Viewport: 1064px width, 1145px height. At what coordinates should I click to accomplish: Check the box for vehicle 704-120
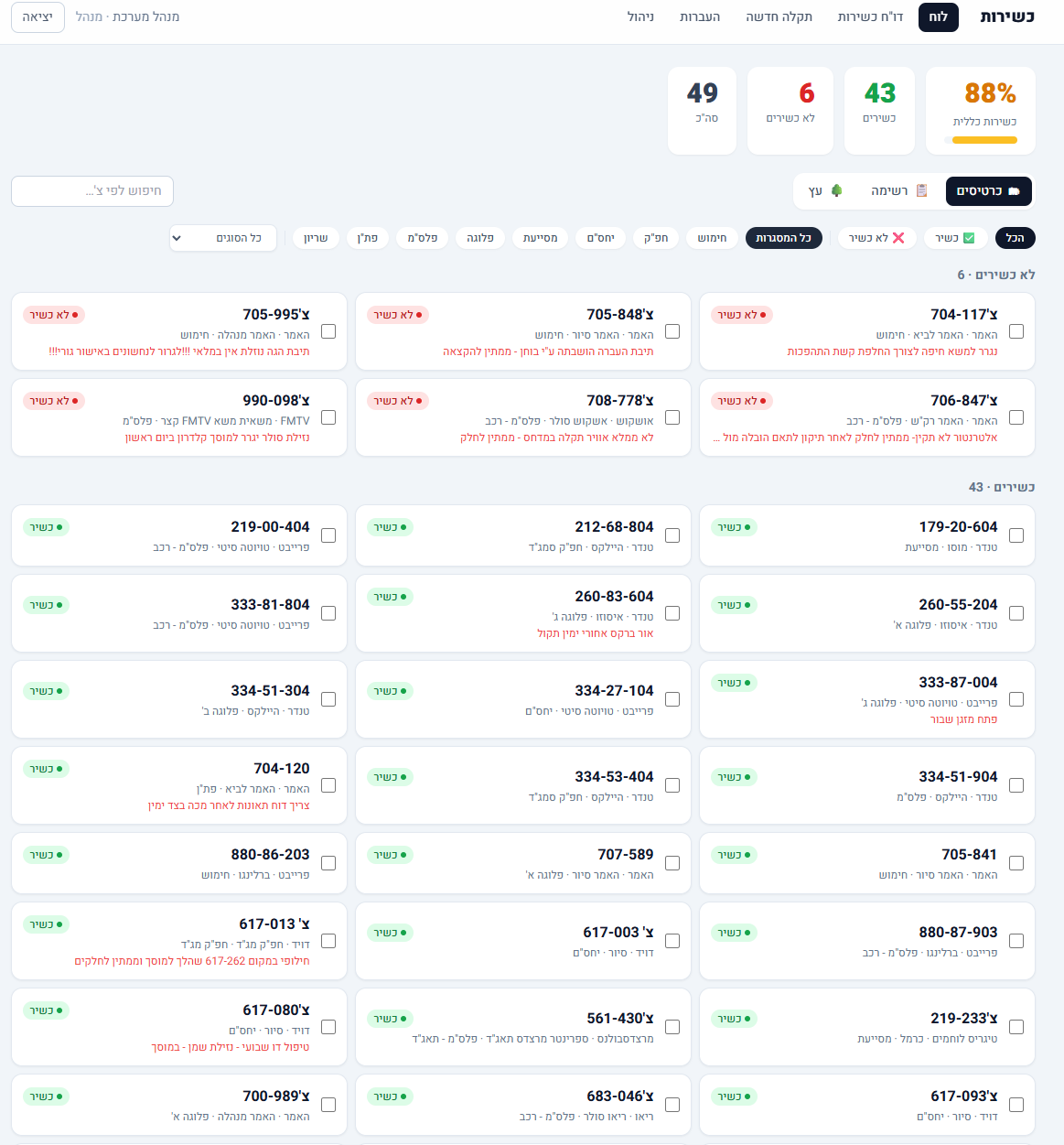(328, 785)
